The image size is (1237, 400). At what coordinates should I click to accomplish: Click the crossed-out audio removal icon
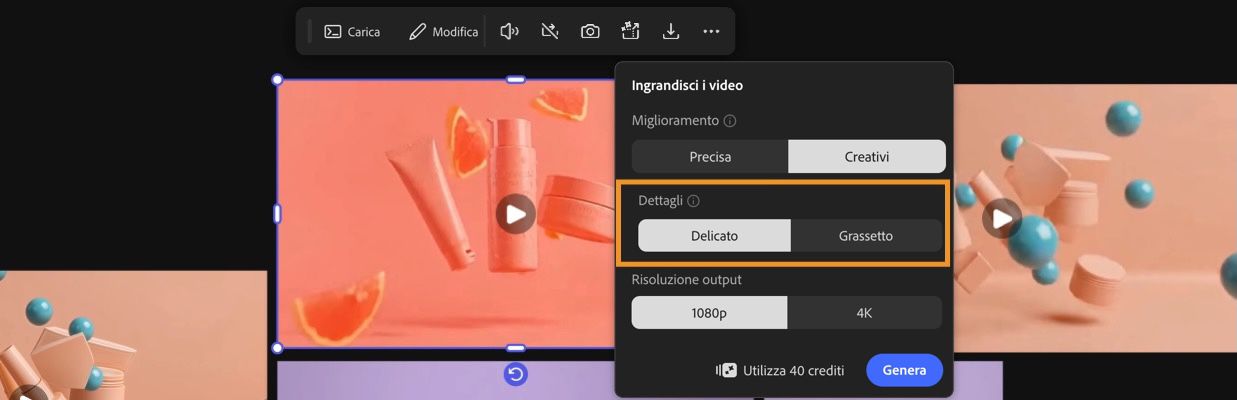(549, 32)
